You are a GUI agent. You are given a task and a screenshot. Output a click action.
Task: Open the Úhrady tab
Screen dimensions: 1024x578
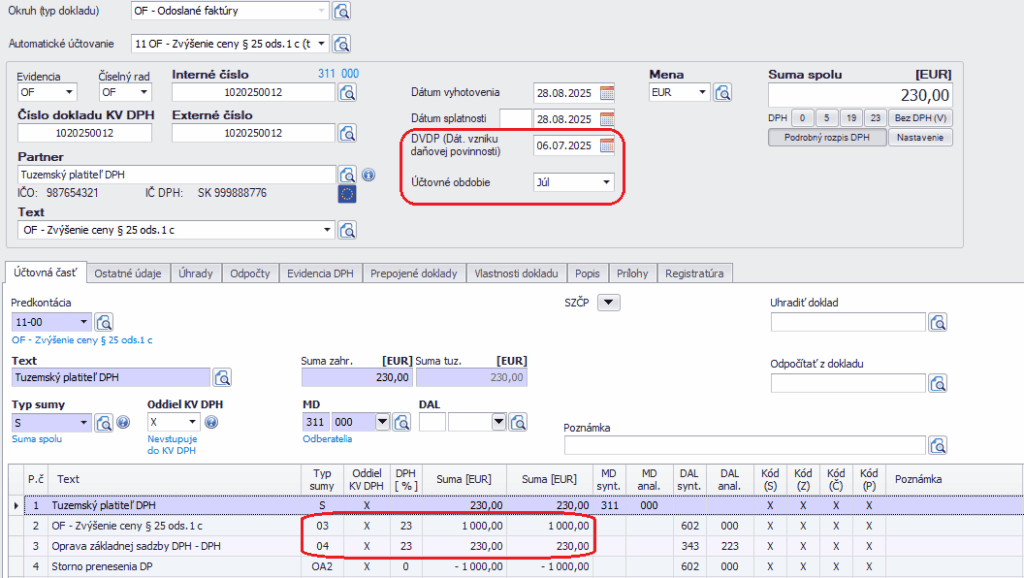point(196,273)
